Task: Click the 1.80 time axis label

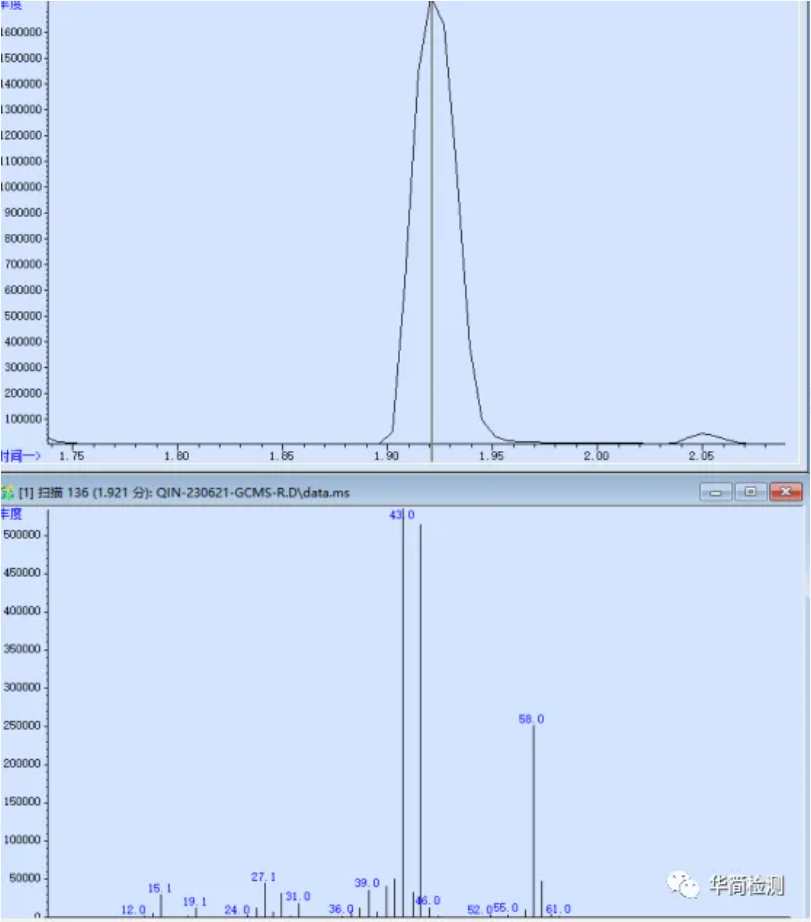Action: tap(176, 456)
